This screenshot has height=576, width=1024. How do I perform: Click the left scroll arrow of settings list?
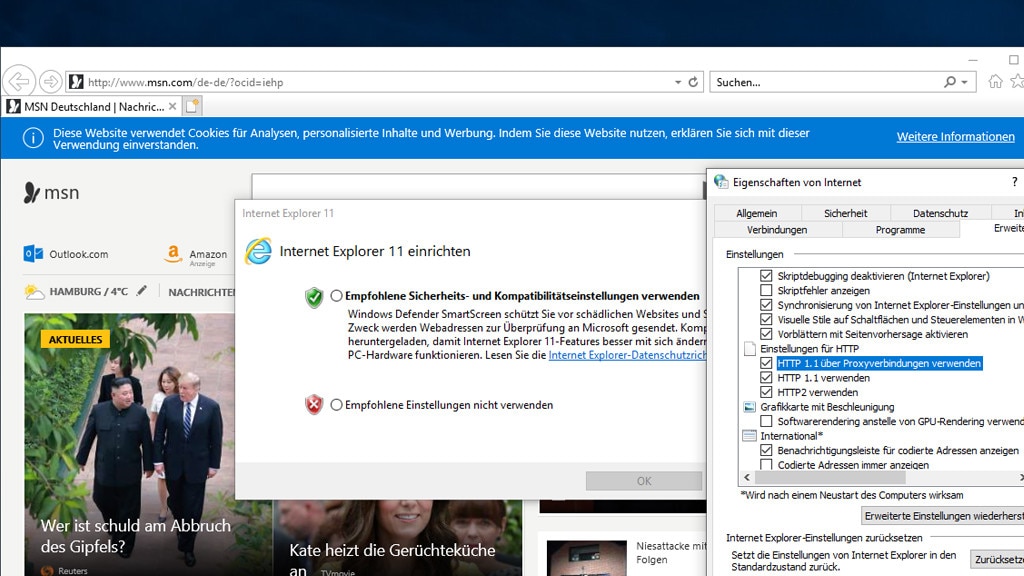[x=747, y=477]
